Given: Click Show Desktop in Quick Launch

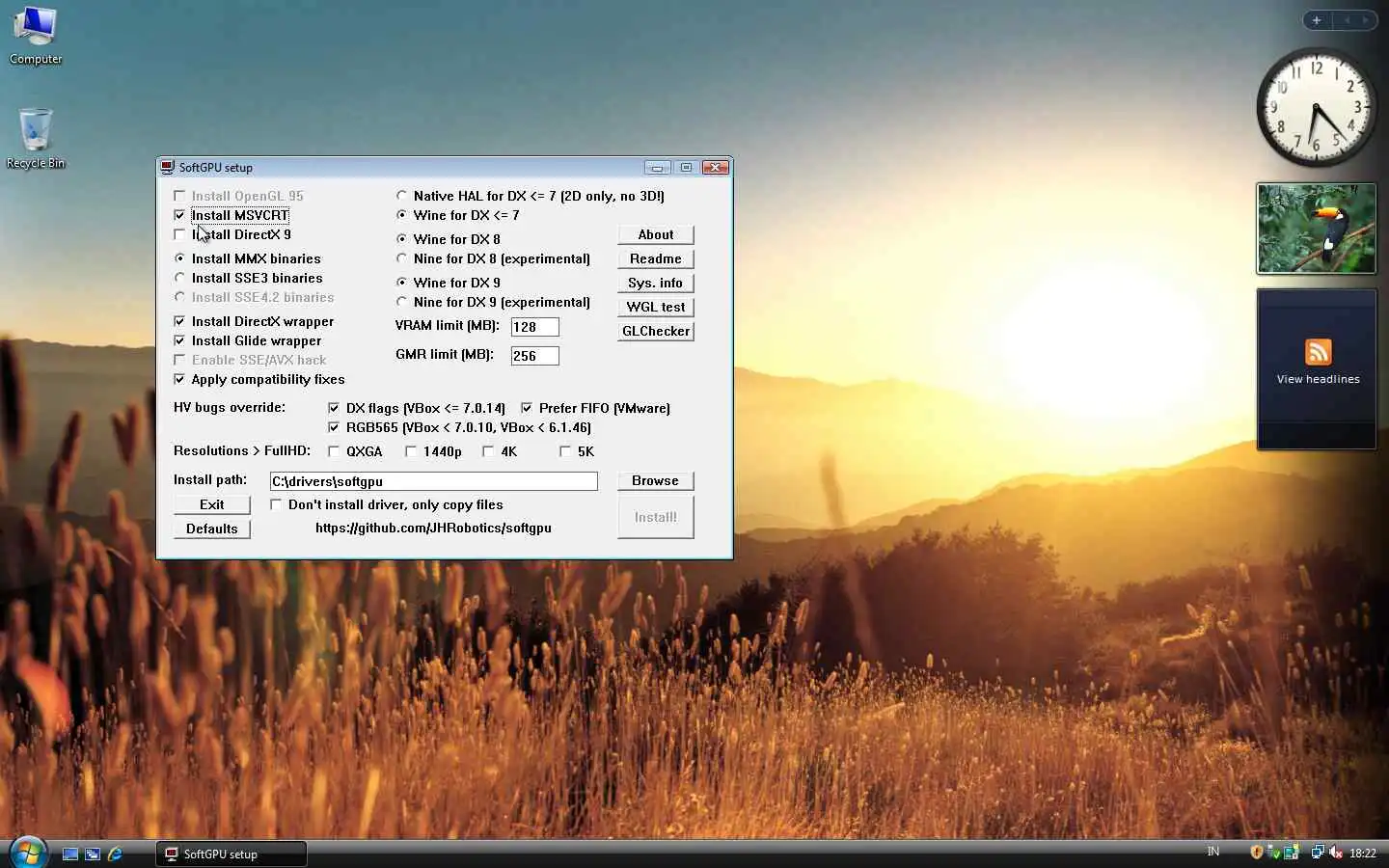Looking at the screenshot, I should (70, 854).
